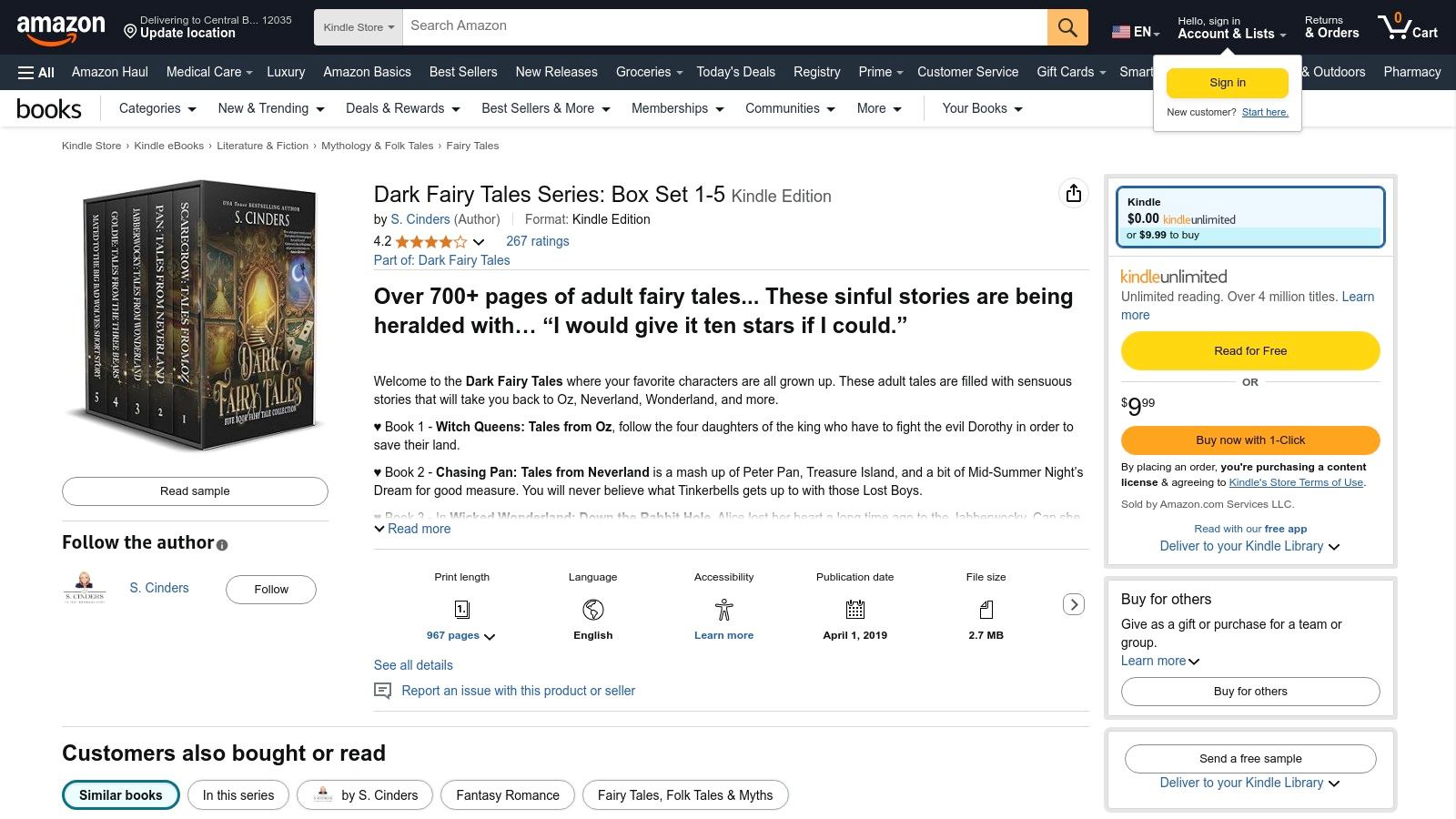This screenshot has width=1456, height=819.
Task: Click the star rating graphic
Action: pyautogui.click(x=431, y=242)
